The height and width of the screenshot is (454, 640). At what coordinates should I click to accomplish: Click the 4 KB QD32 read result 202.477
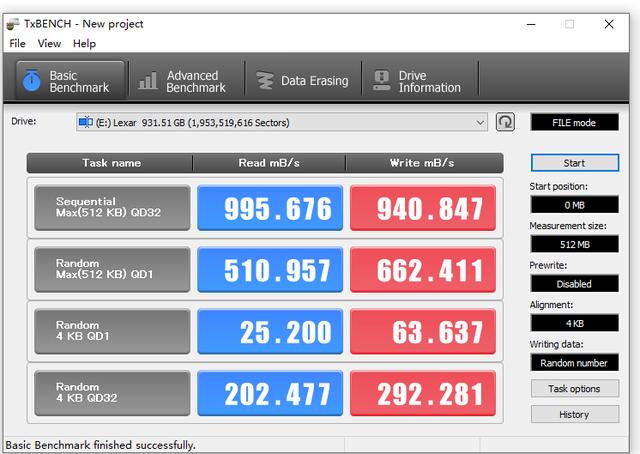[x=270, y=393]
